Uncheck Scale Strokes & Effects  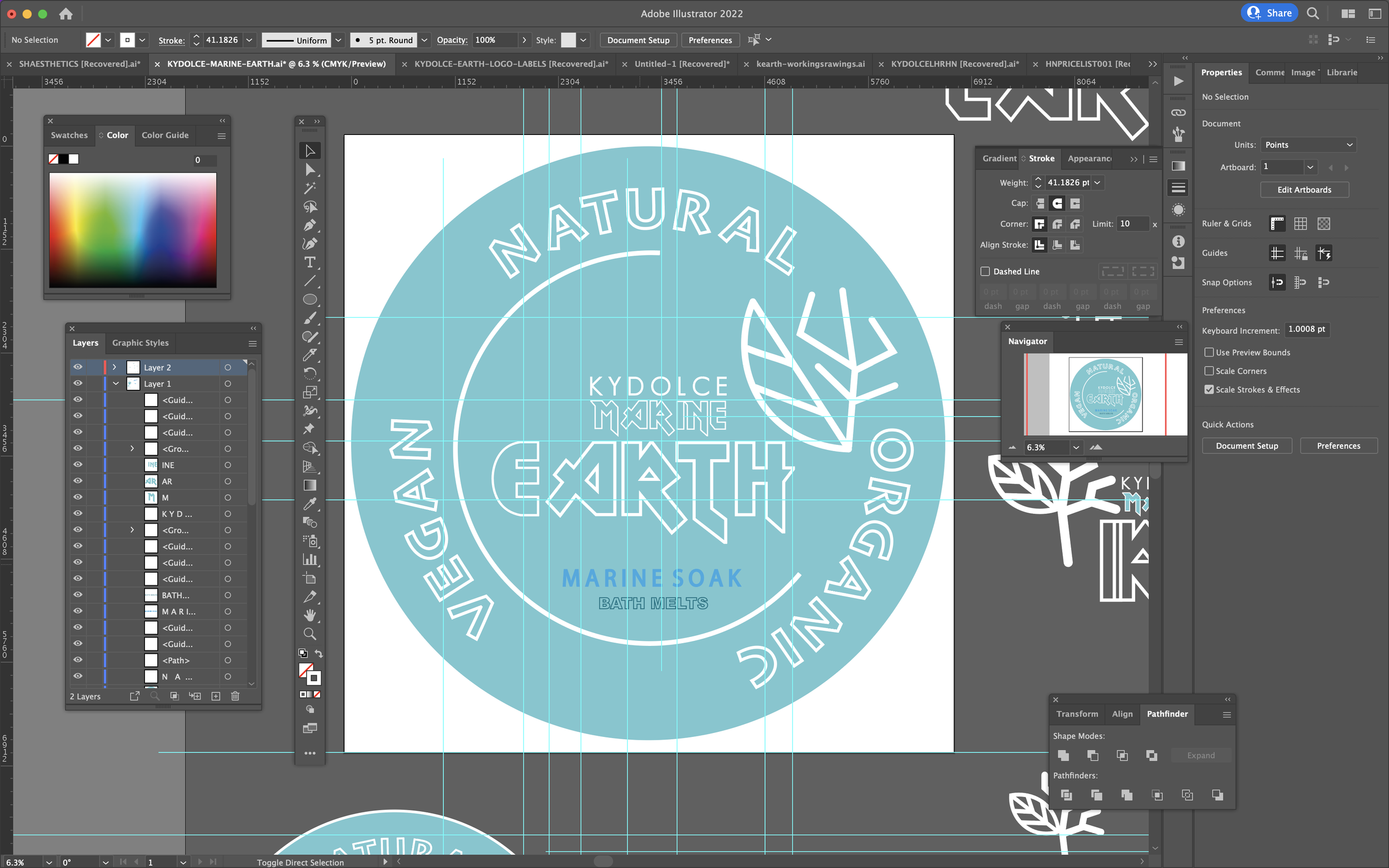pos(1208,390)
